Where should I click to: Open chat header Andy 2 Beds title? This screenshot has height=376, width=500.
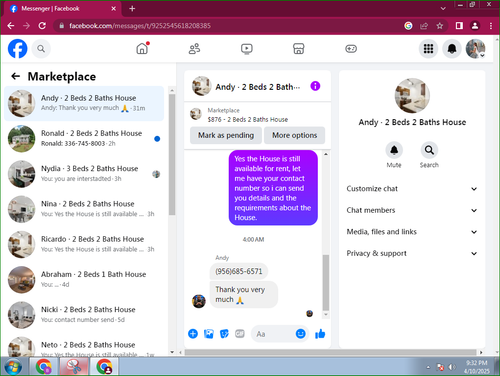click(x=257, y=87)
